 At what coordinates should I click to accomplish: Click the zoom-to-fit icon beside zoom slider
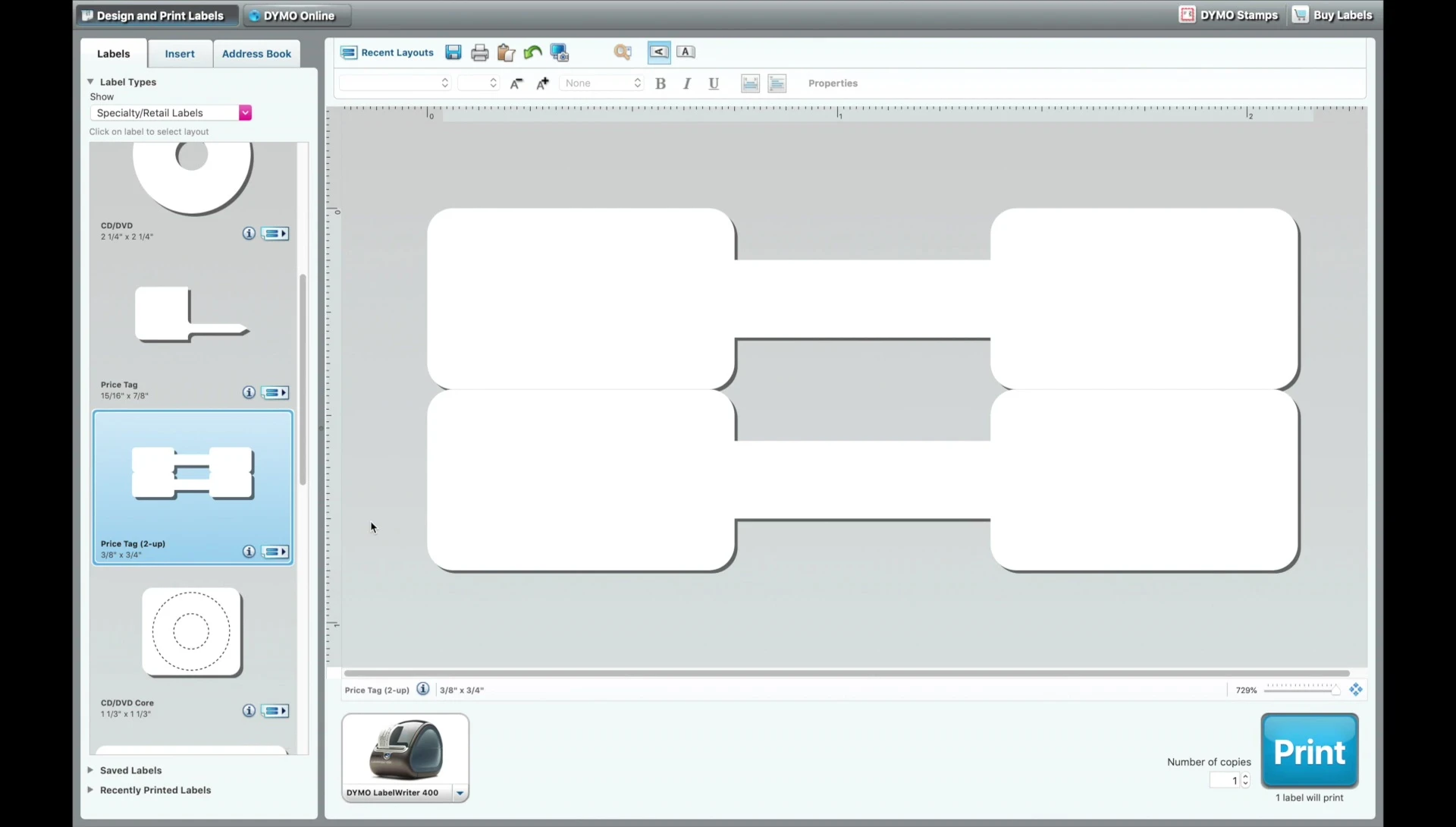point(1356,690)
